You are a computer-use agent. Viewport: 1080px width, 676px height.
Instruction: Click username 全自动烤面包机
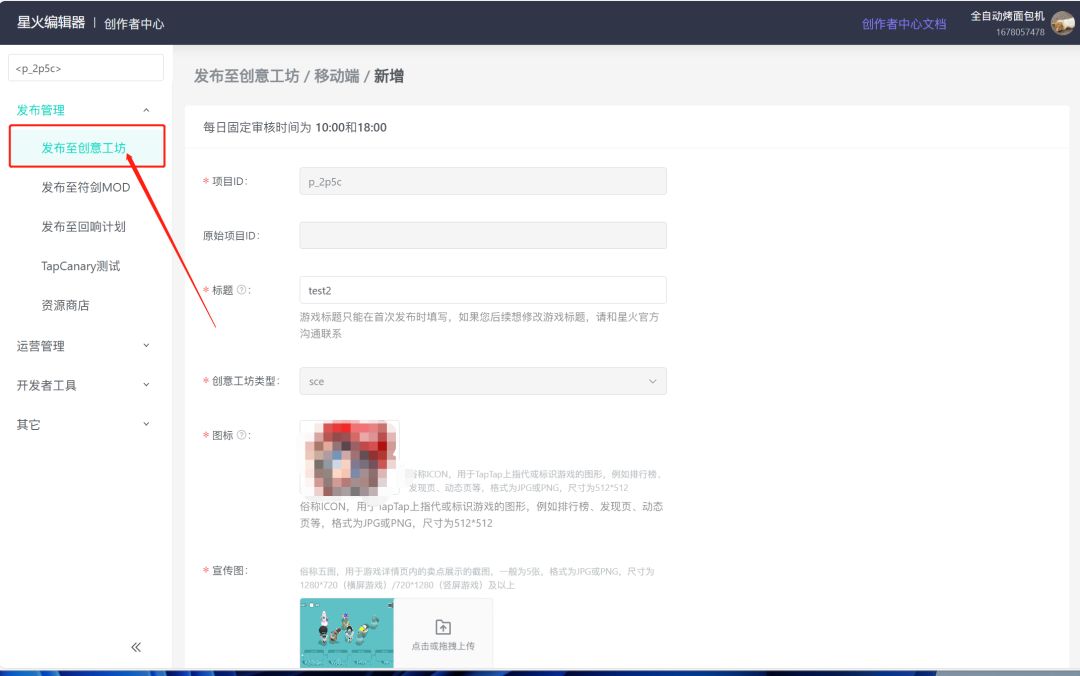tap(1008, 16)
